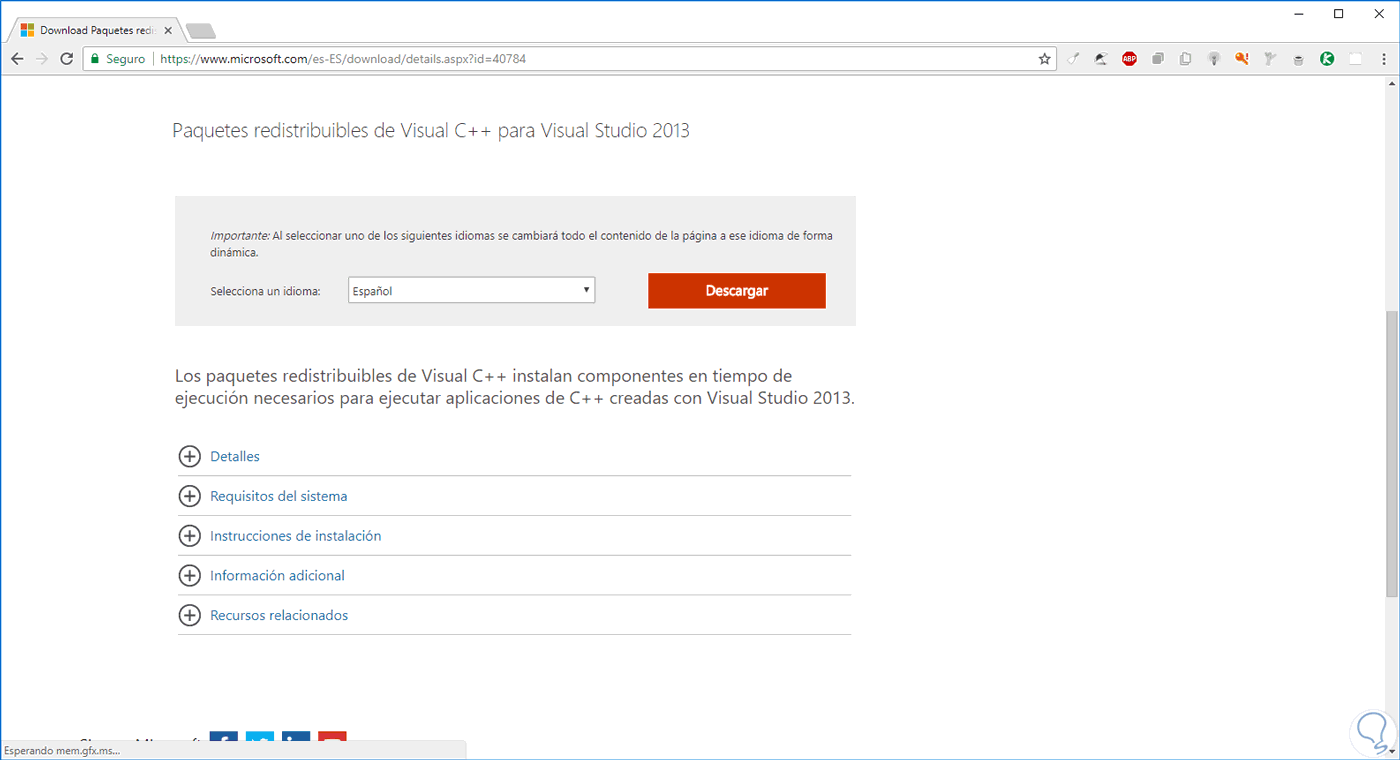Open the orange key extension icon
Image resolution: width=1400 pixels, height=760 pixels.
click(1242, 59)
